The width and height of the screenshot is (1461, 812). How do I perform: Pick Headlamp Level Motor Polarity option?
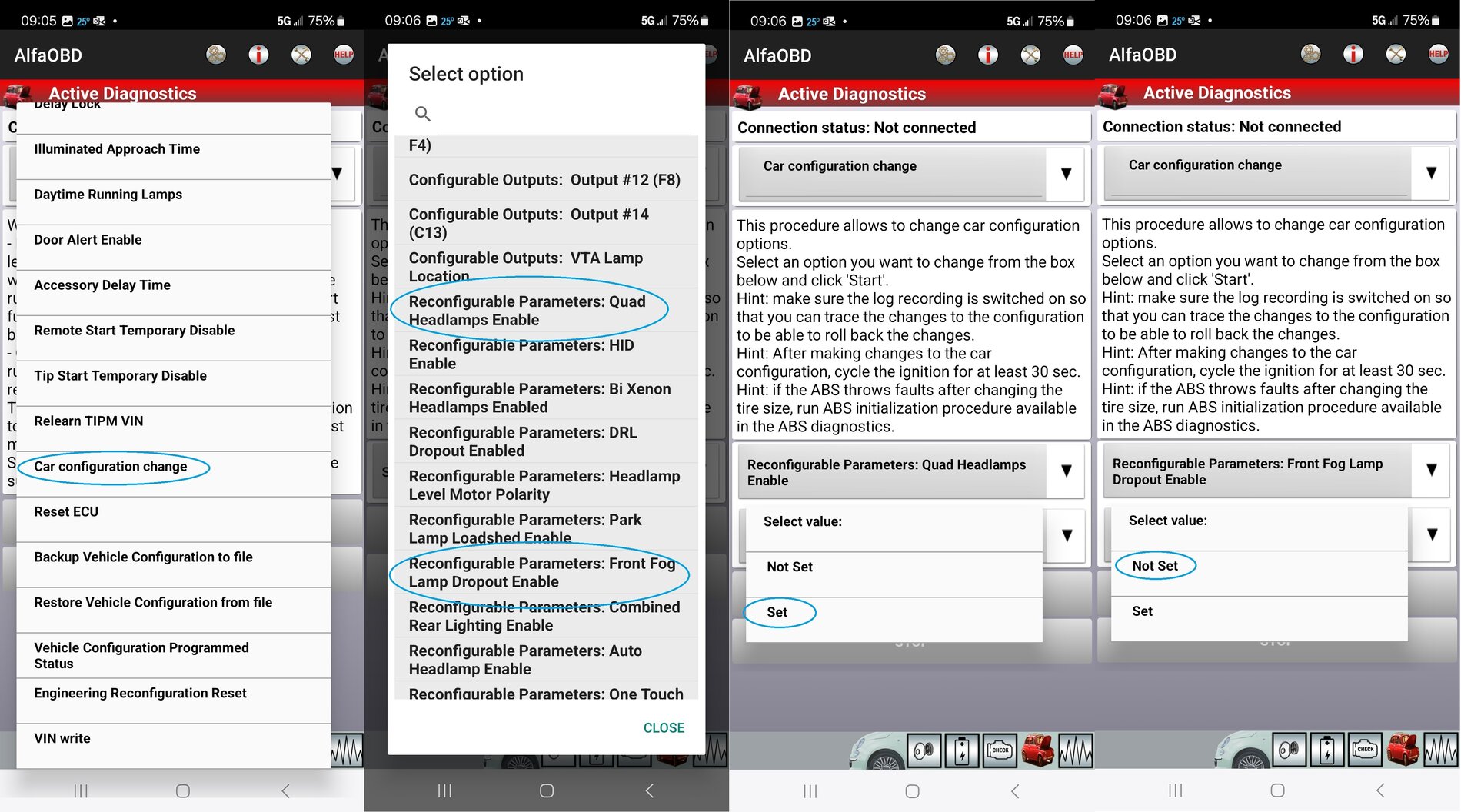(546, 485)
